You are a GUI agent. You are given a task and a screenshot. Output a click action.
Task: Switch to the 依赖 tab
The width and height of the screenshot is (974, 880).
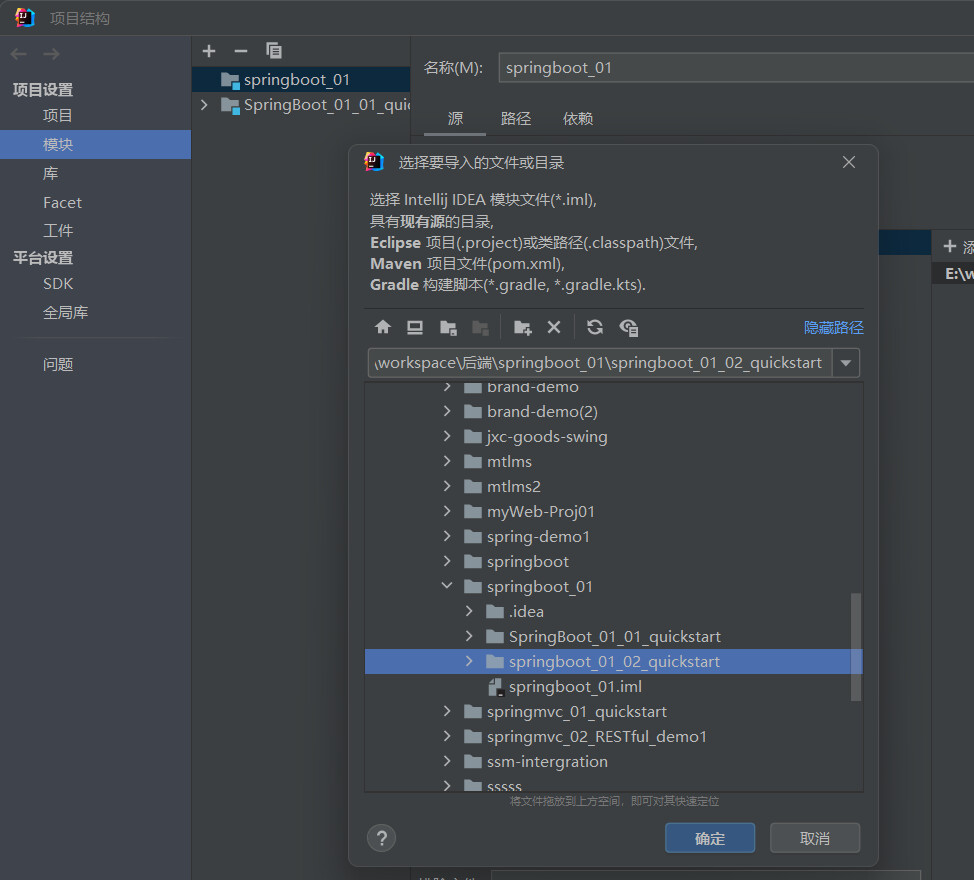click(x=578, y=118)
